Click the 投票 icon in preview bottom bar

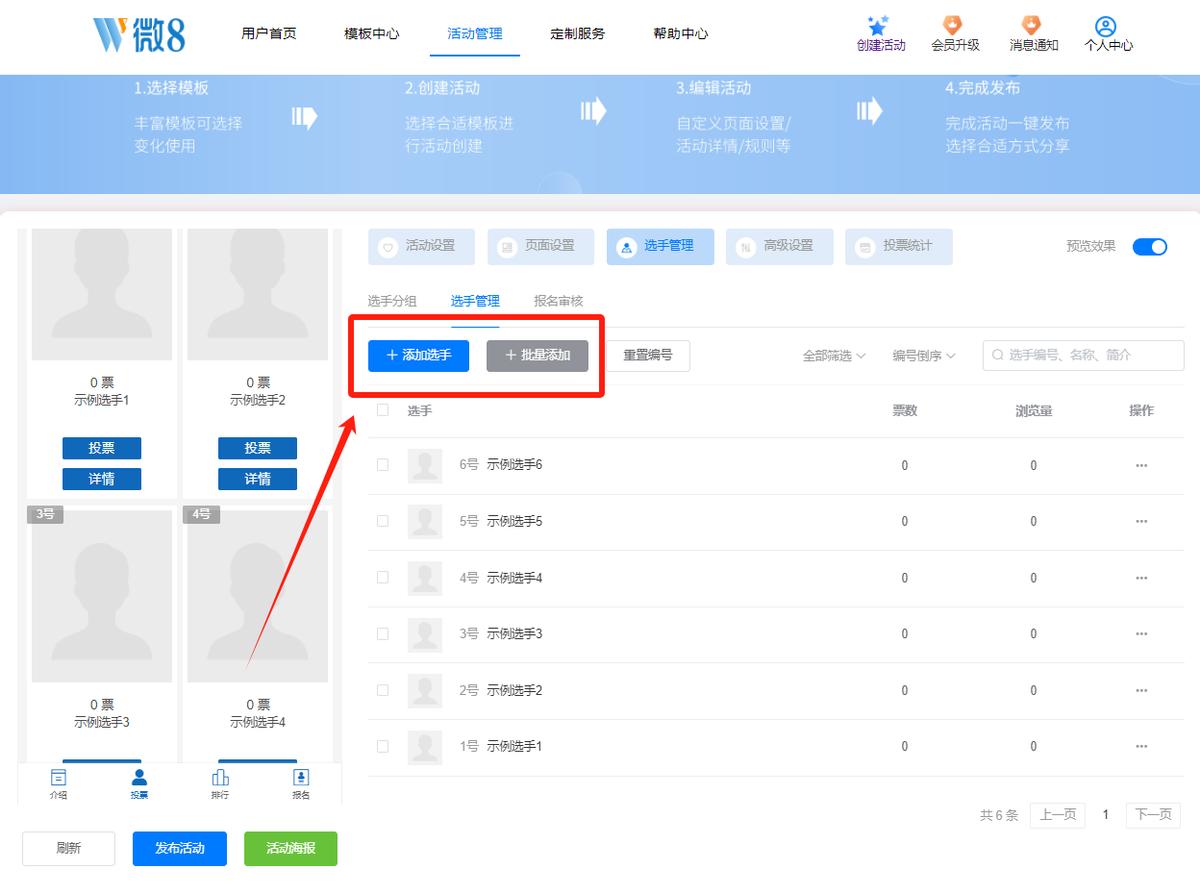click(139, 778)
